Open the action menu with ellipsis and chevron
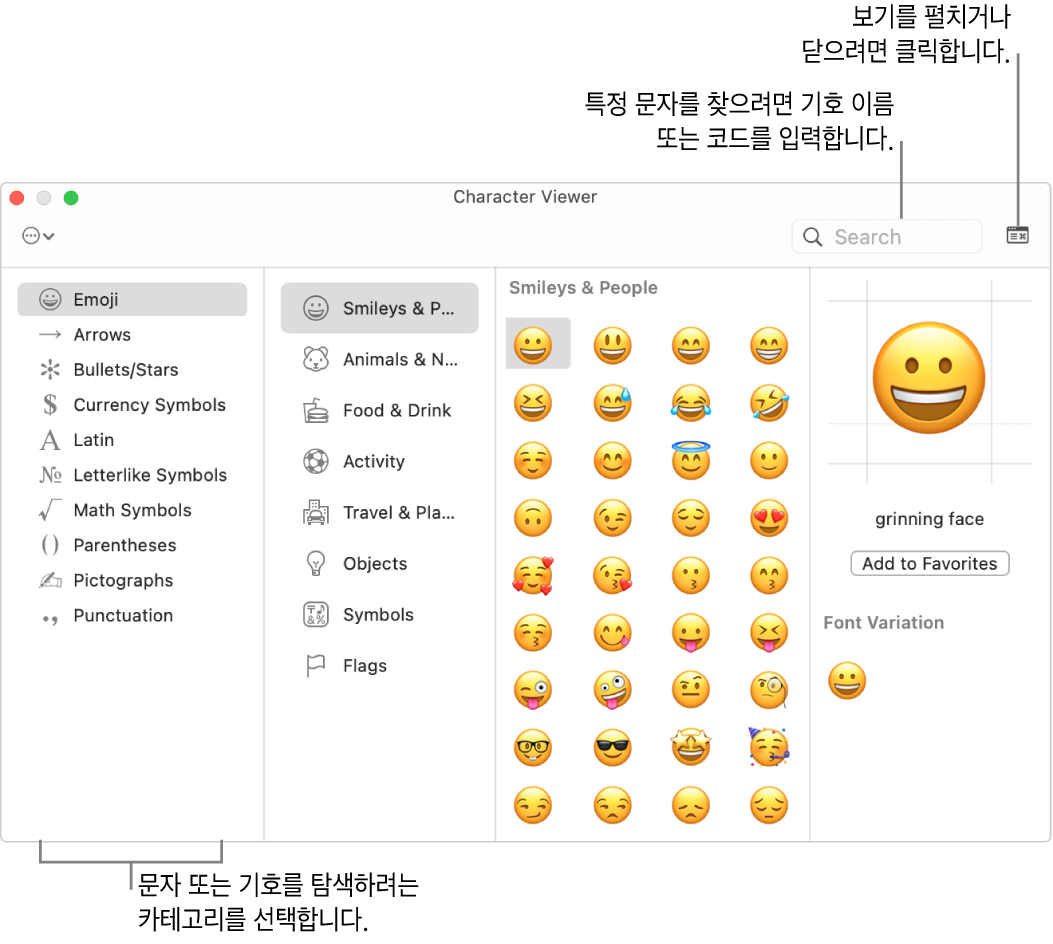The width and height of the screenshot is (1053, 944). click(38, 236)
